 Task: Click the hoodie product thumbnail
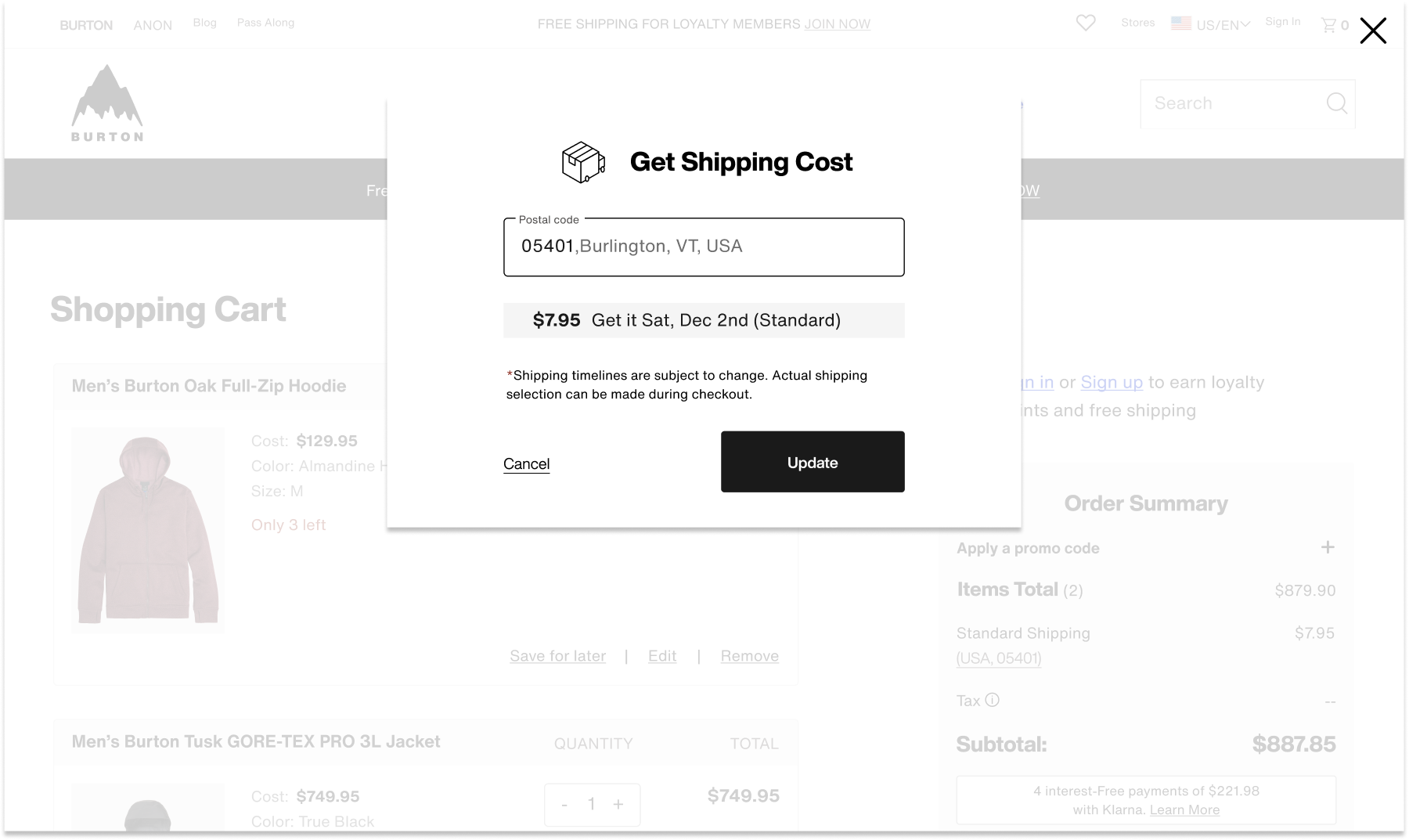pos(148,530)
